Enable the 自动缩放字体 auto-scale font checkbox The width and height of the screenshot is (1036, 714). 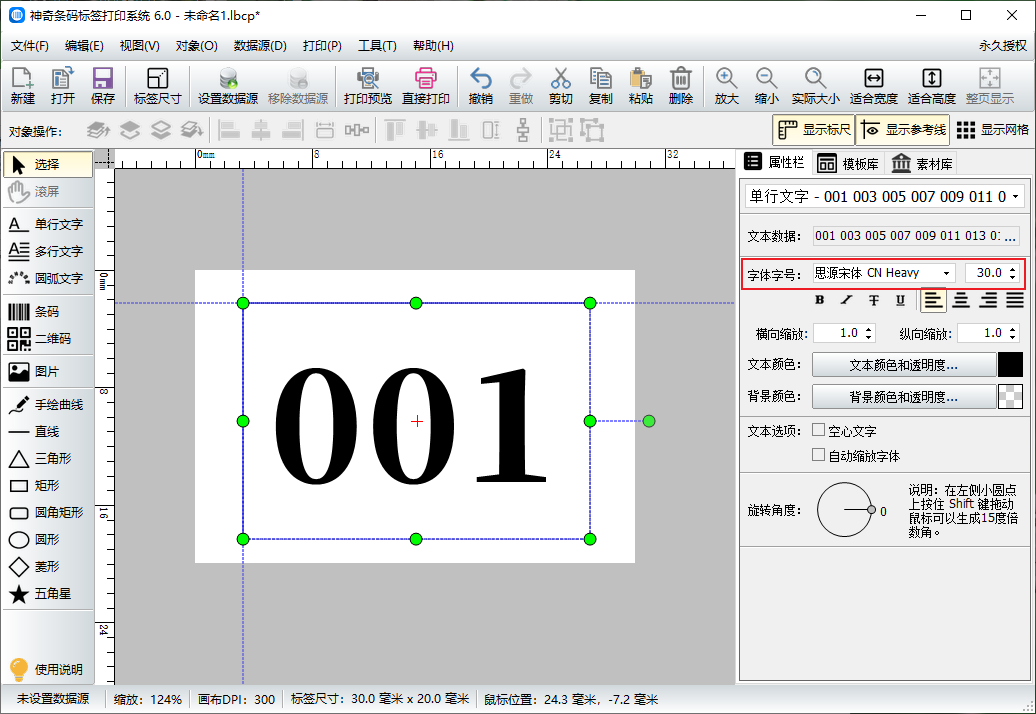[x=819, y=455]
